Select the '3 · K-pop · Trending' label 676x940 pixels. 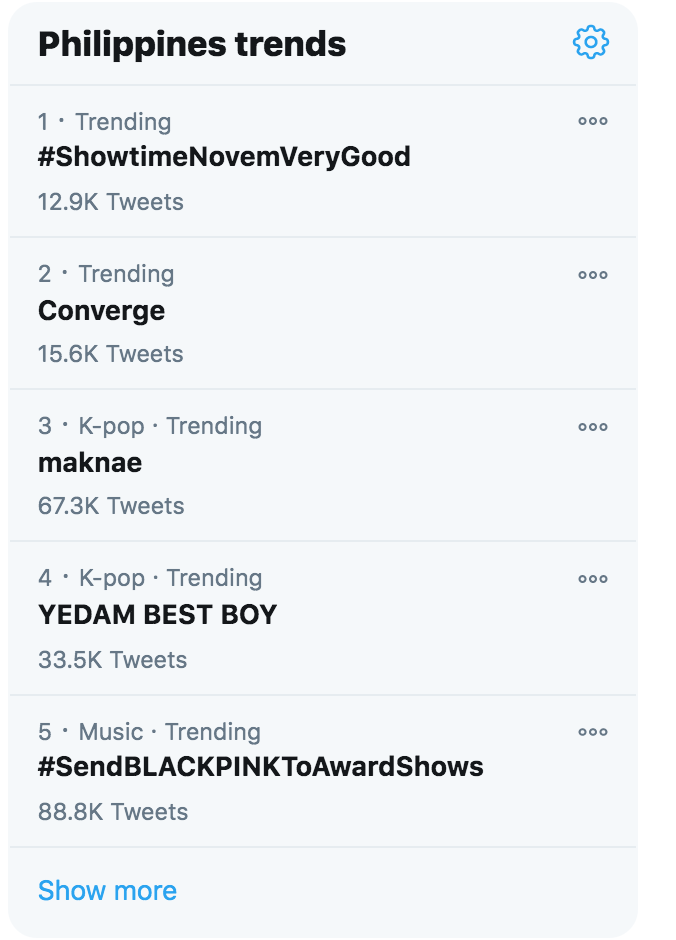pos(150,426)
